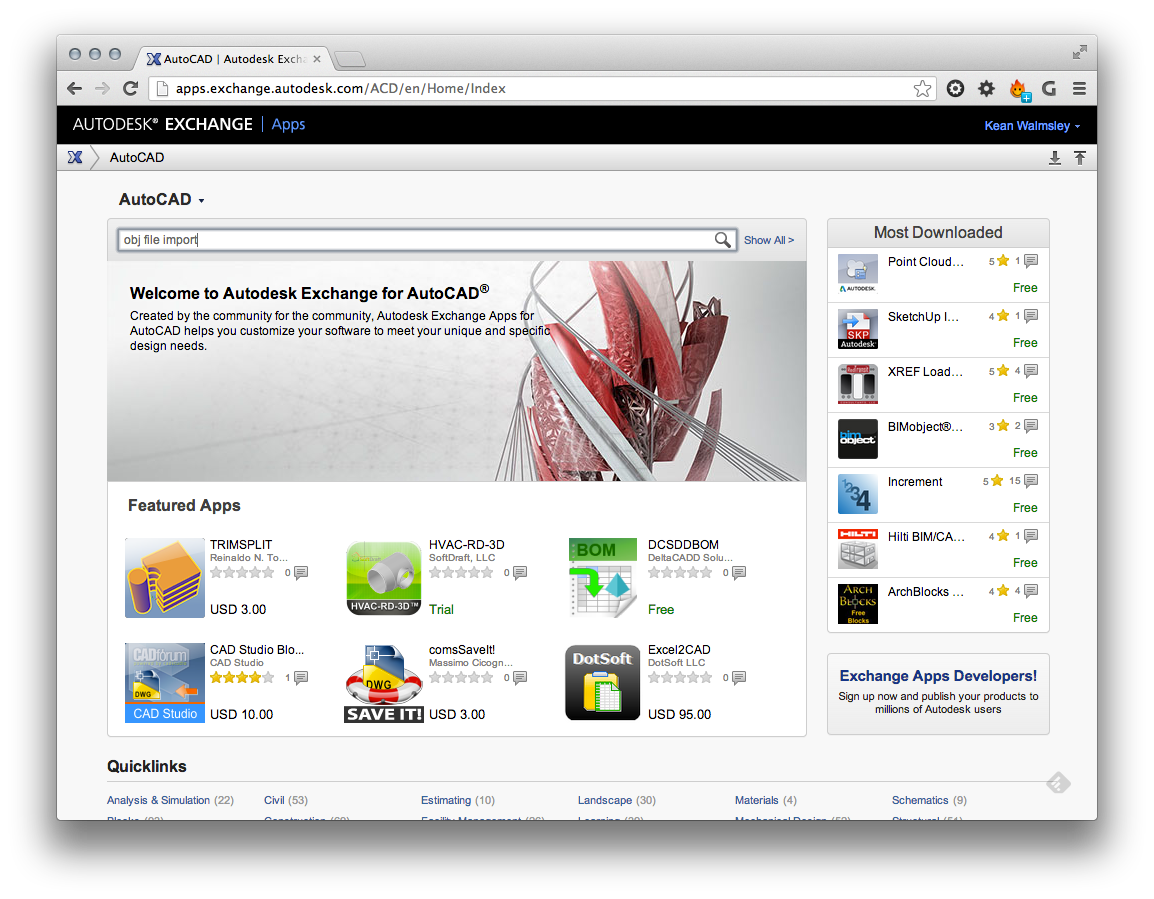Click the search magnifier icon
Viewport: 1154px width, 899px height.
[722, 240]
